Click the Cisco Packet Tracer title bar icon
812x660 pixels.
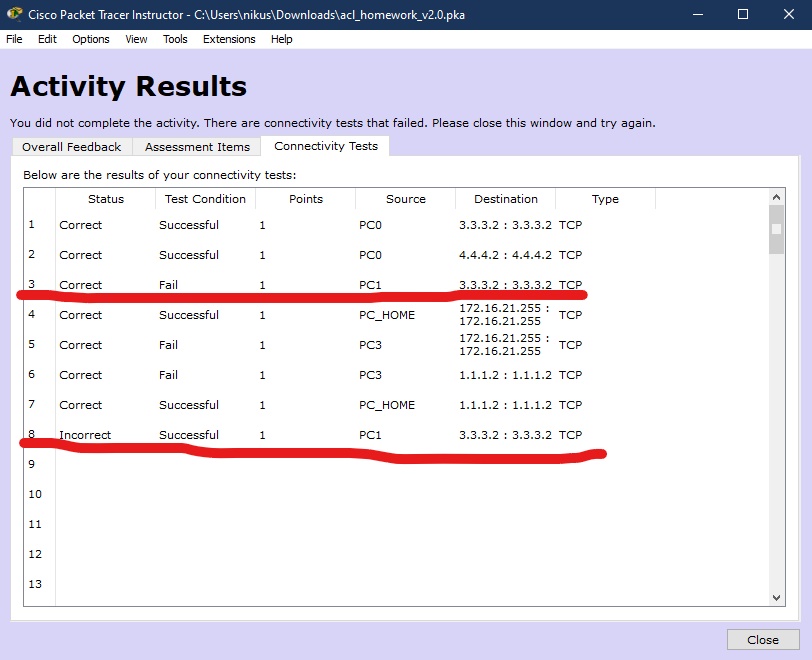(14, 14)
